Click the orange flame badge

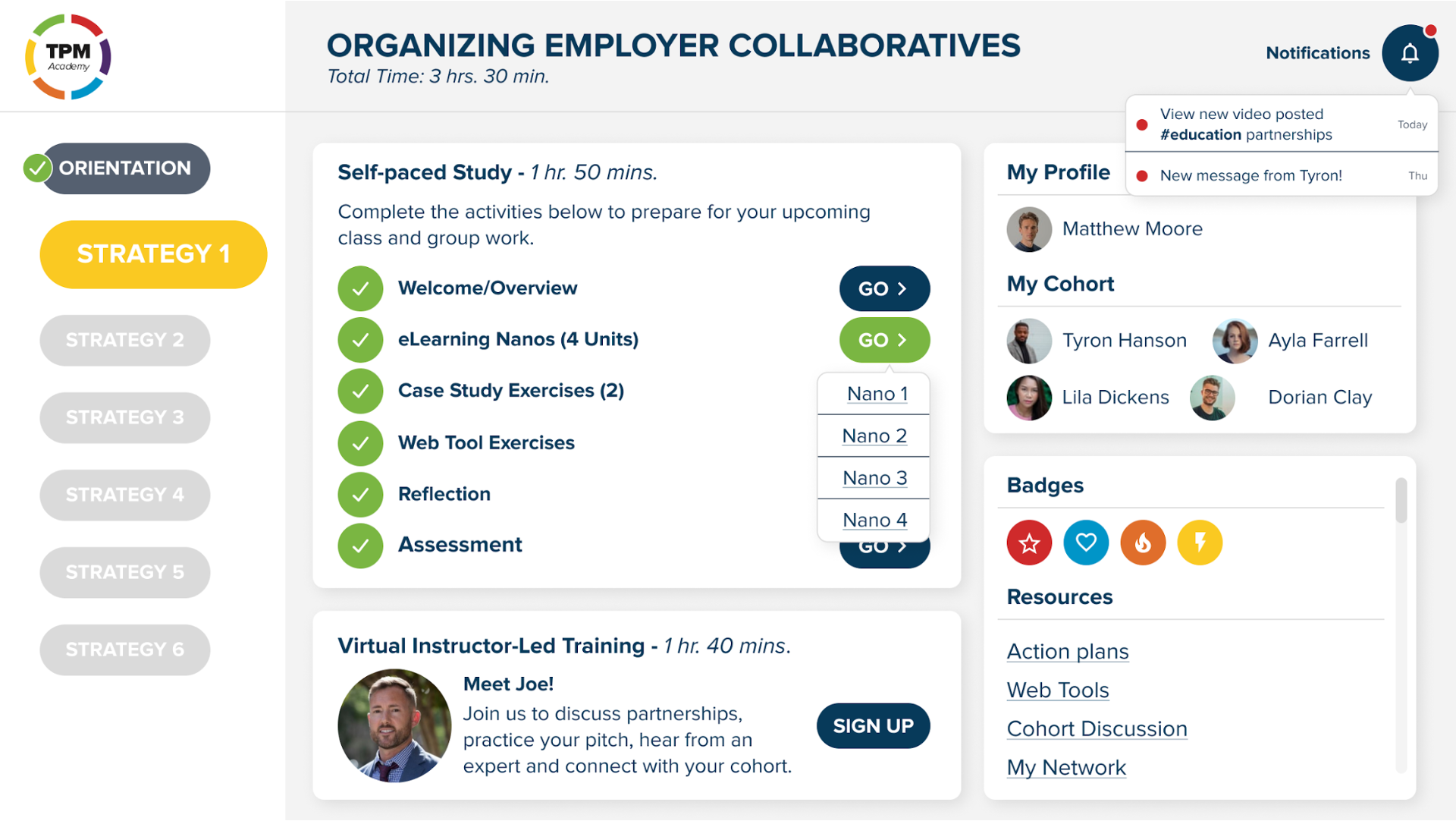click(x=1143, y=543)
